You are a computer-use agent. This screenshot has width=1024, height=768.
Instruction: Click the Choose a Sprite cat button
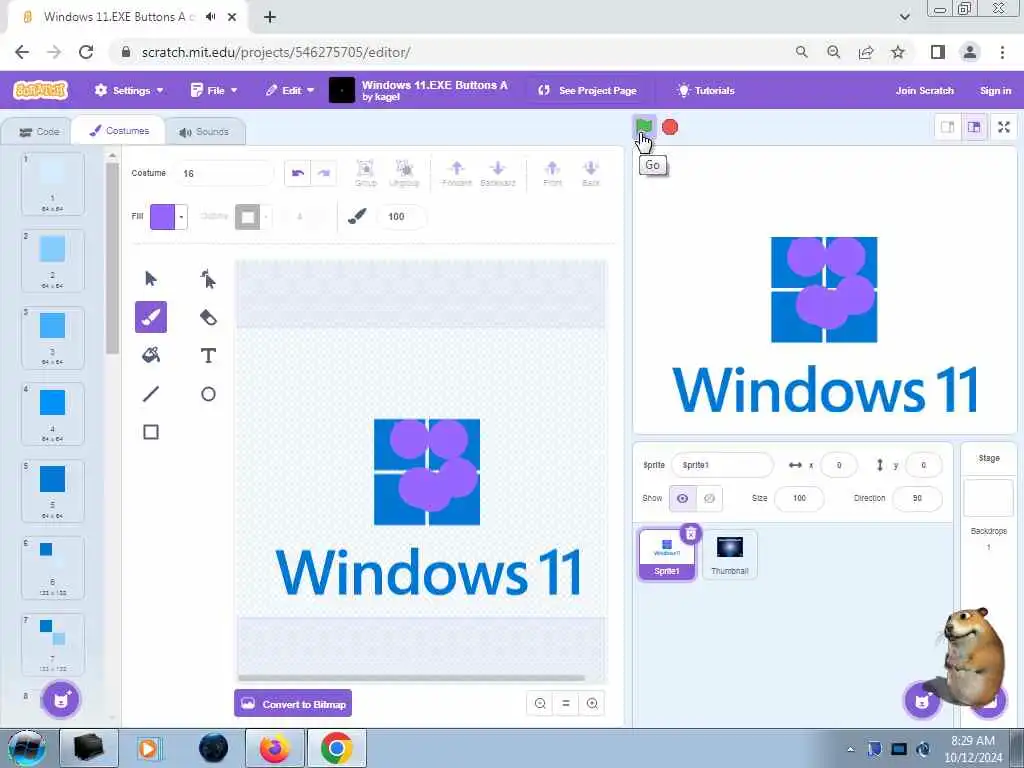point(922,701)
